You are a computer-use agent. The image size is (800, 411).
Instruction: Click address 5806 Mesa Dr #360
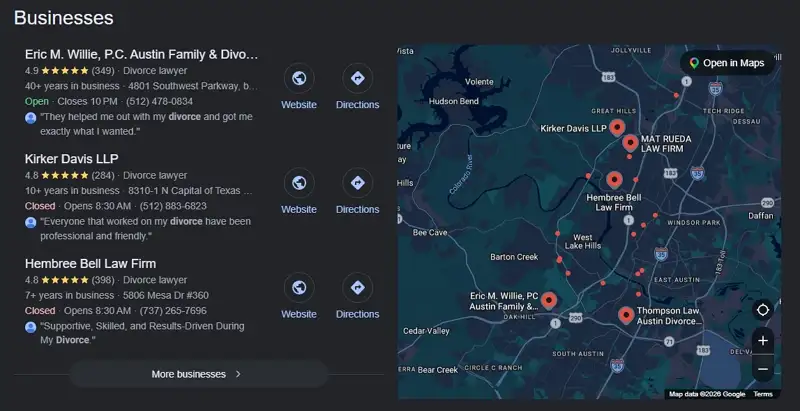coord(168,295)
